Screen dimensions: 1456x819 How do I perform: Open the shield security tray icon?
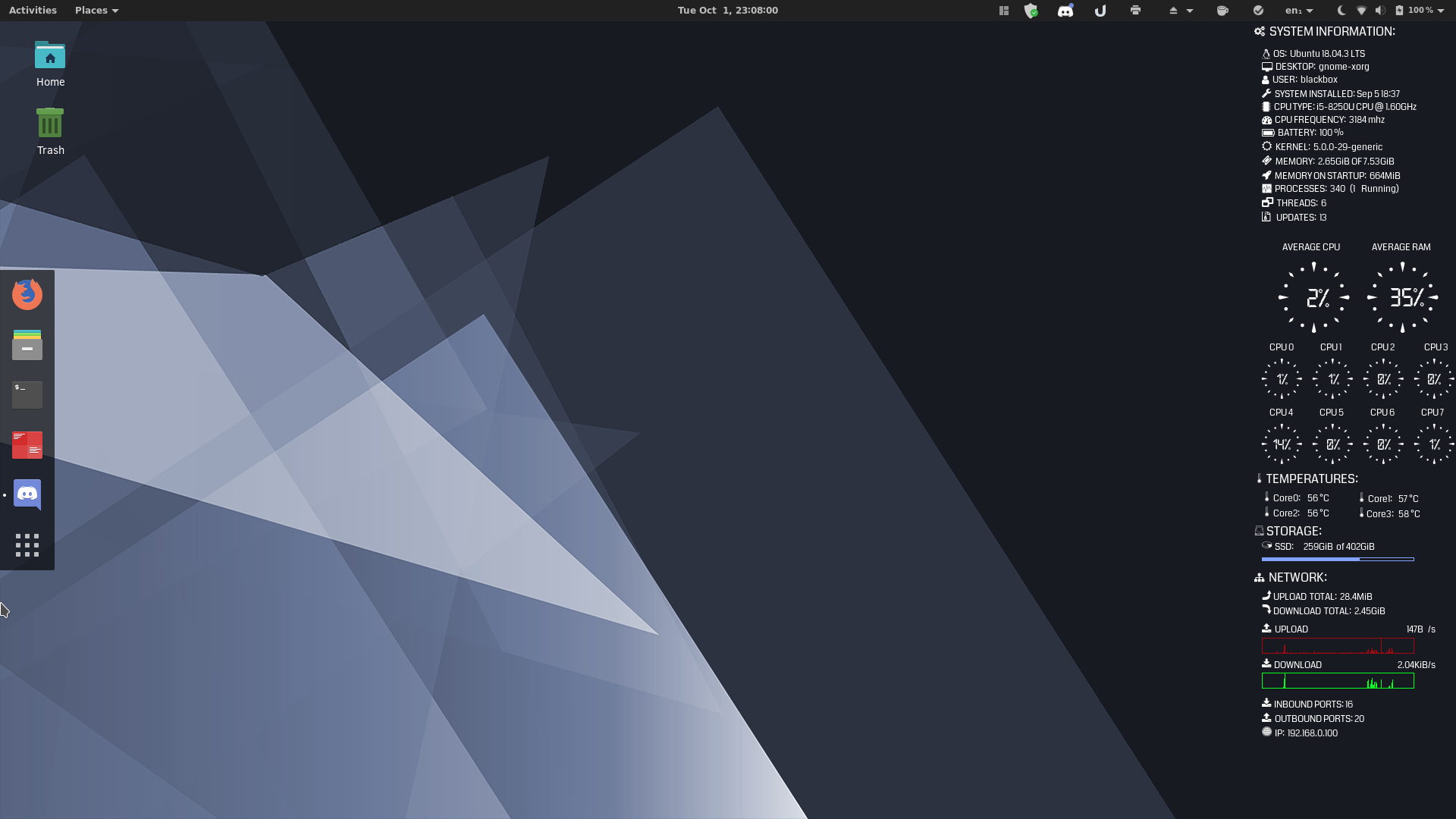pyautogui.click(x=1031, y=11)
